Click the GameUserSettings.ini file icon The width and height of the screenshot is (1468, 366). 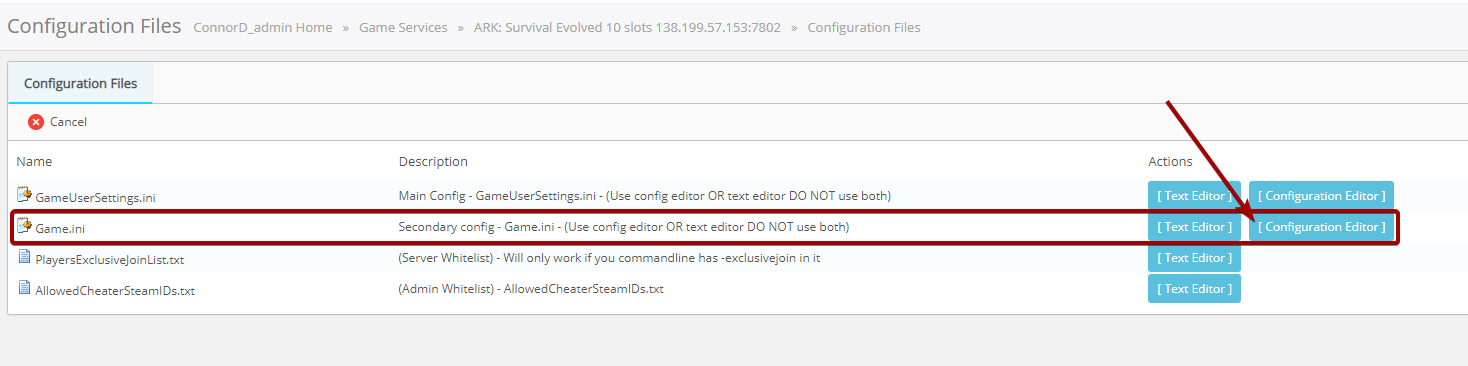(x=25, y=195)
